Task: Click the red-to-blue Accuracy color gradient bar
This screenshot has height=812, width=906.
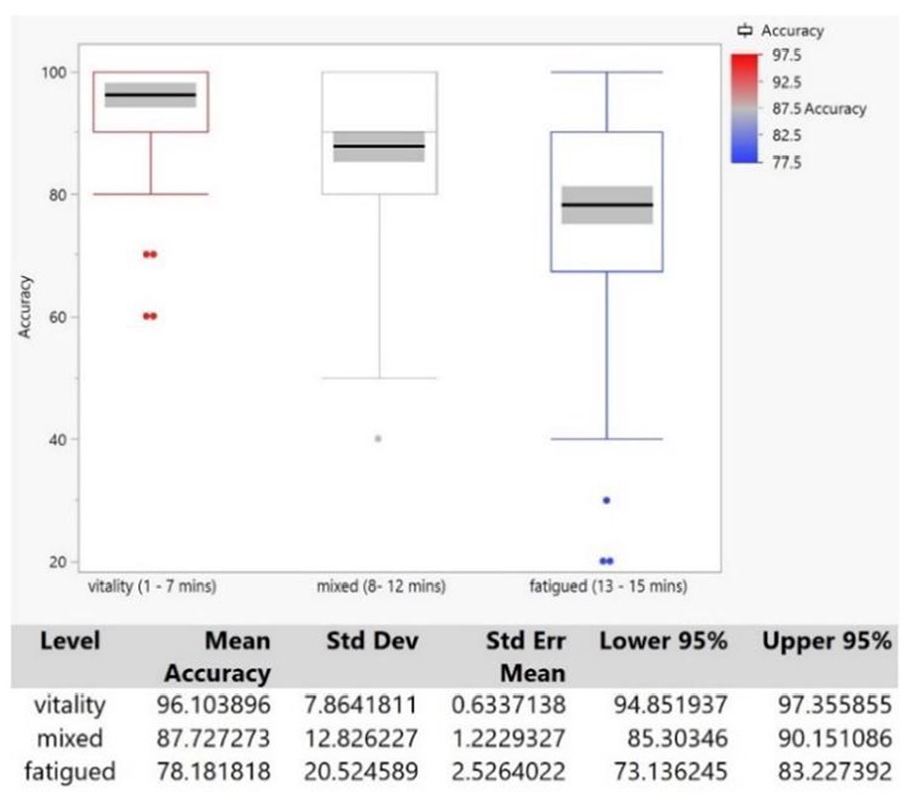Action: tap(745, 108)
